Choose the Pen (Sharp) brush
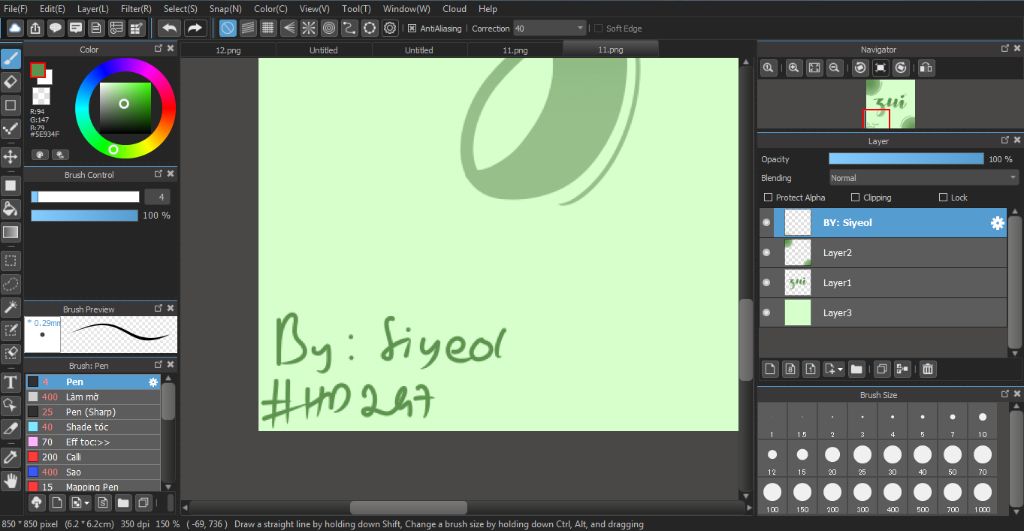1024x531 pixels. point(93,411)
